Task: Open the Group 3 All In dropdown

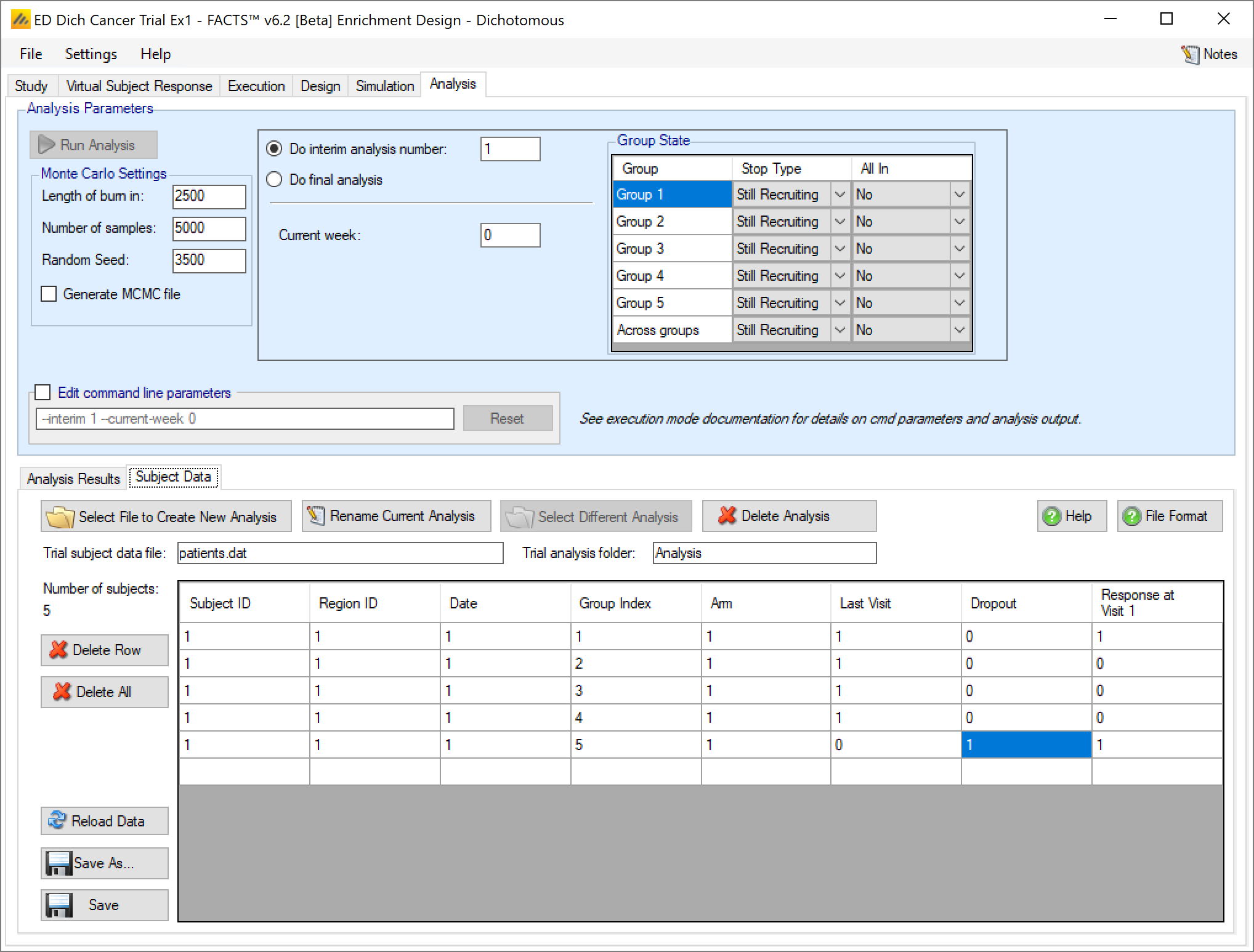Action: [959, 249]
